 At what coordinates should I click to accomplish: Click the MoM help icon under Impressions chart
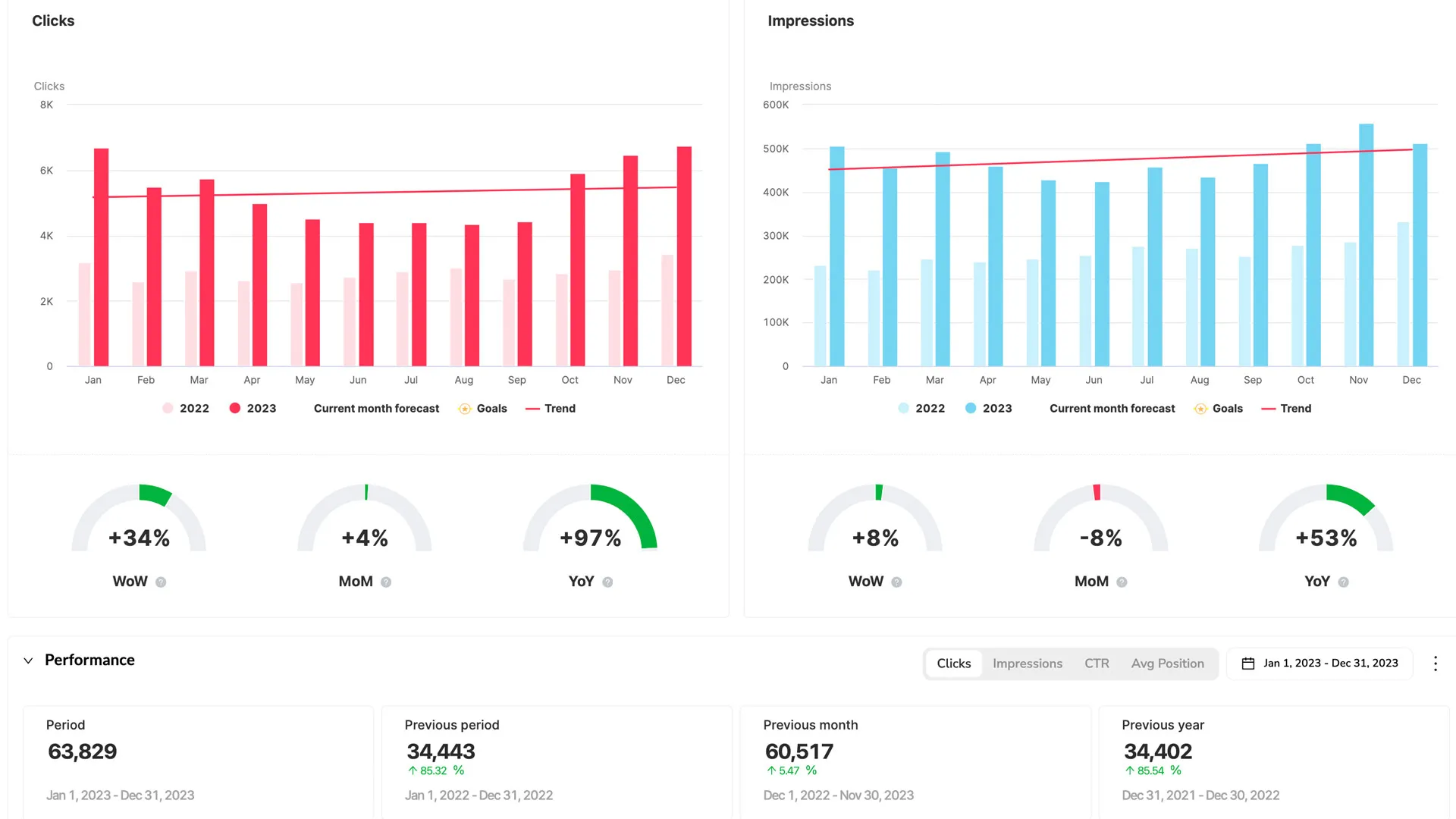click(1121, 582)
